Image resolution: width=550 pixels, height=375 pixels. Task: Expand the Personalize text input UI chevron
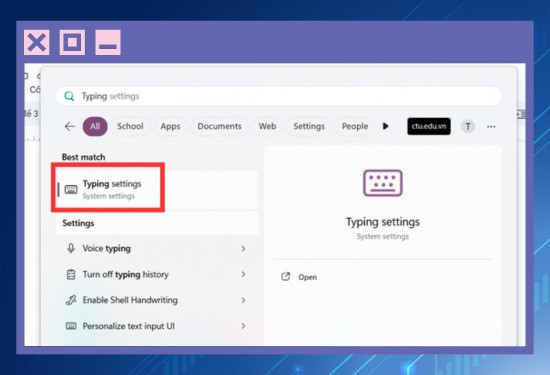[243, 326]
